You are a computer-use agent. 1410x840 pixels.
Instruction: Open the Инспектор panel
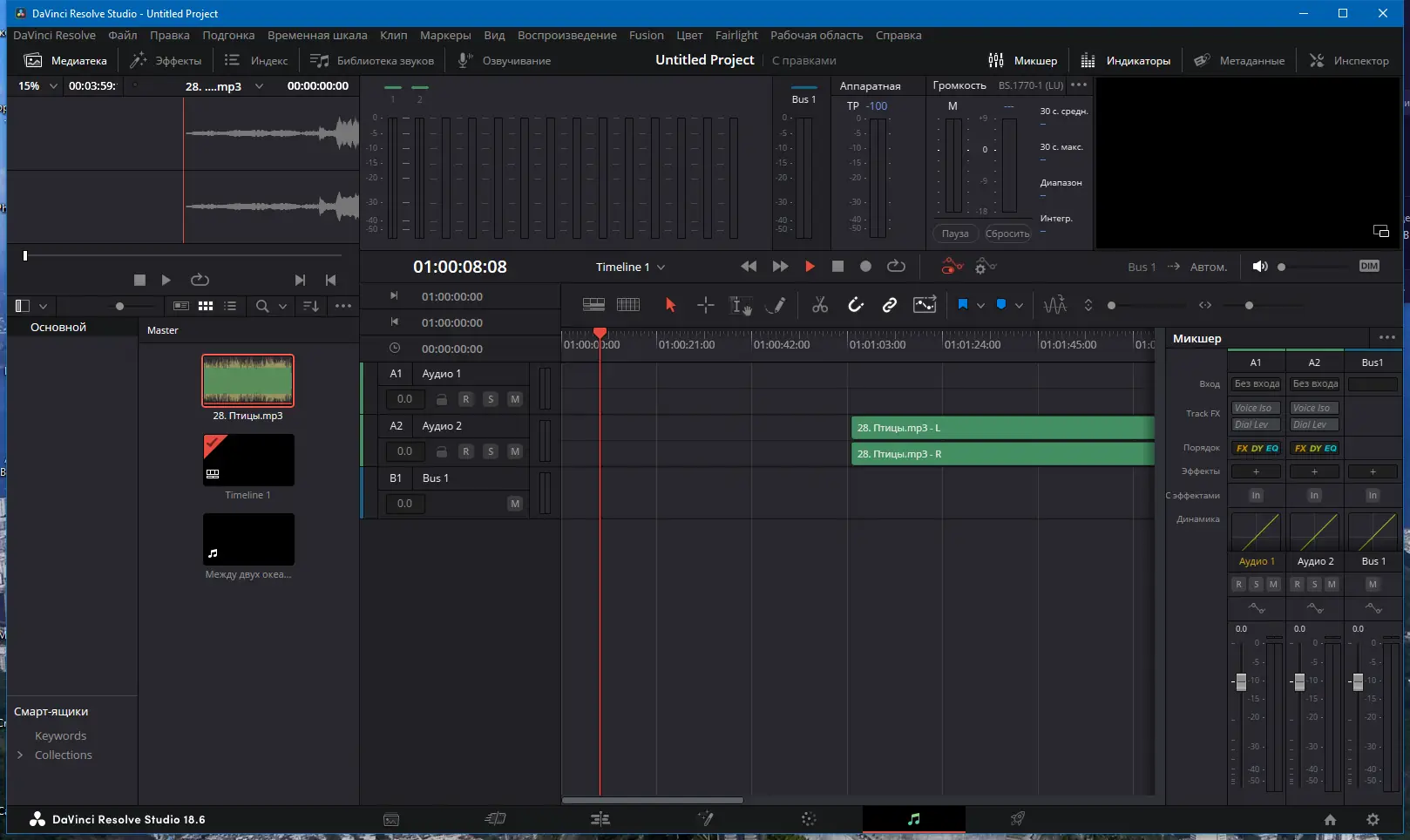(1349, 61)
